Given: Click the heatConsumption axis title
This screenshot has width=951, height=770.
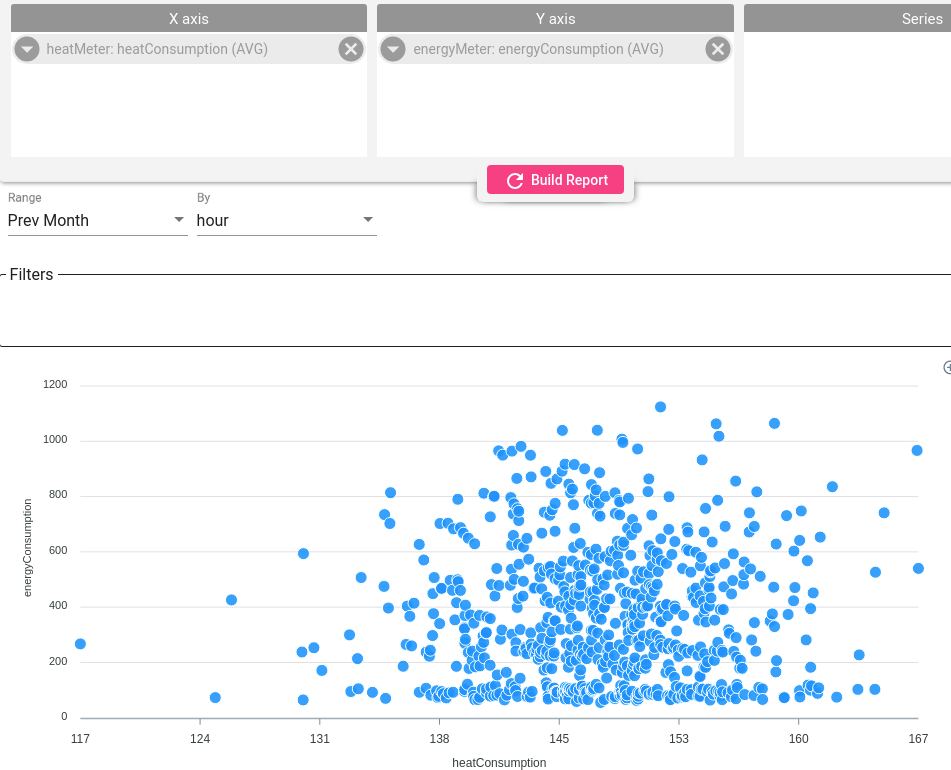Looking at the screenshot, I should pos(499,762).
